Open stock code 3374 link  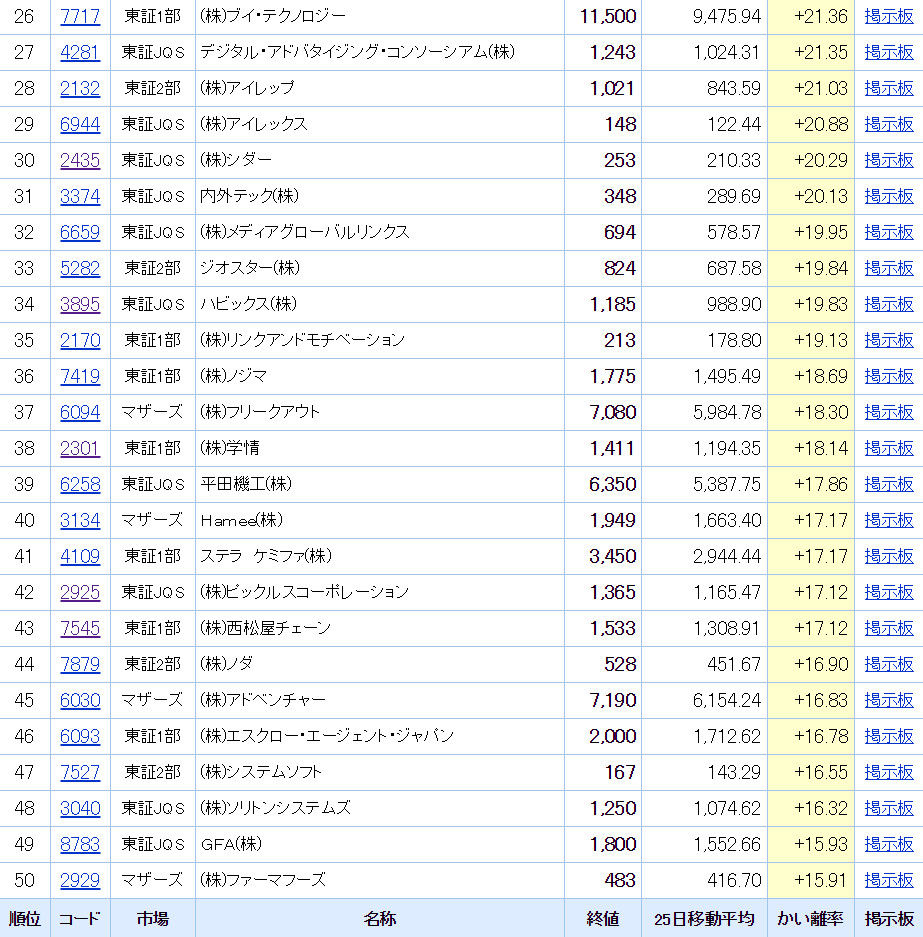(x=80, y=196)
